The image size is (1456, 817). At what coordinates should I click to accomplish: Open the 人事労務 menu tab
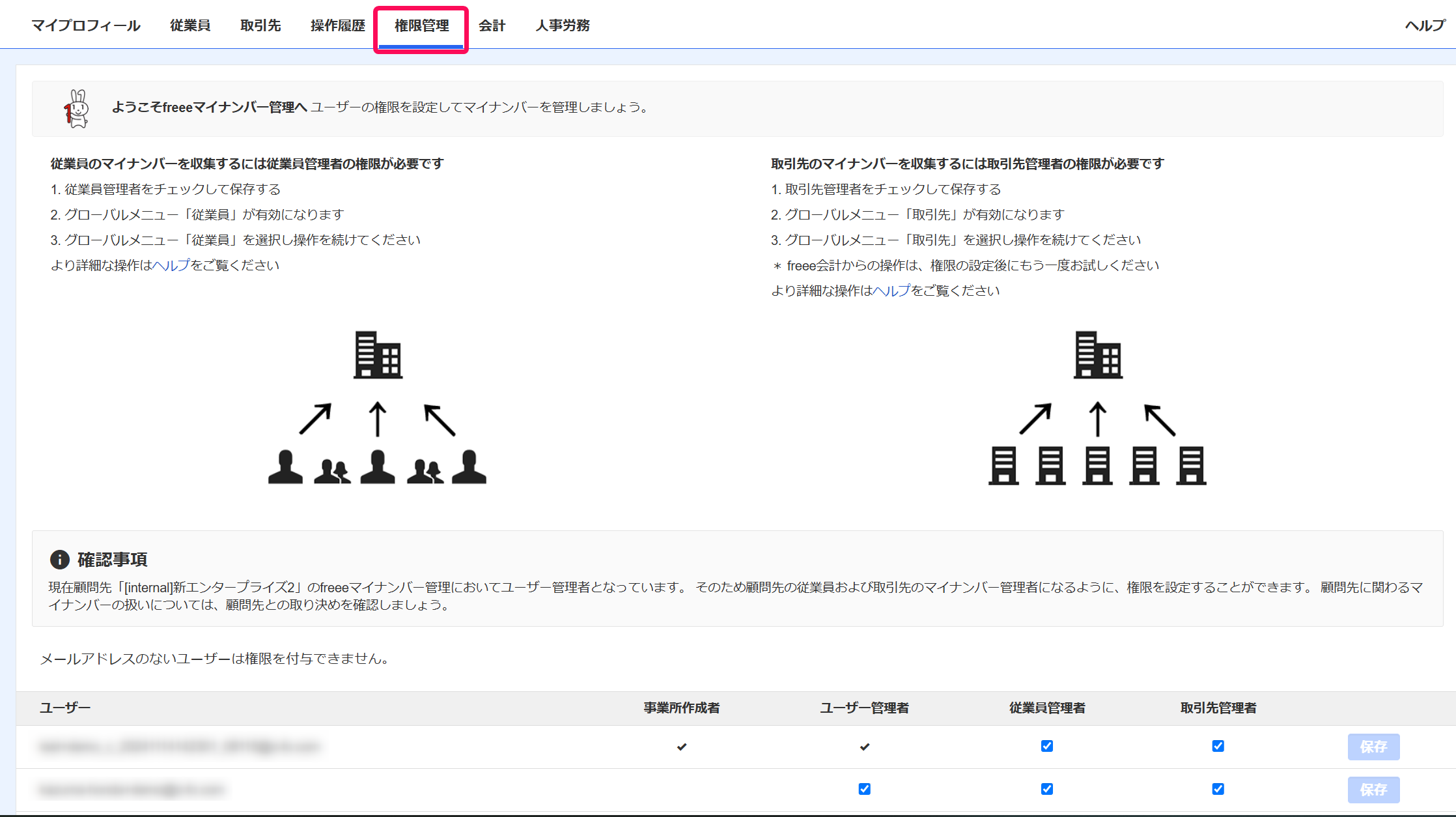click(563, 25)
